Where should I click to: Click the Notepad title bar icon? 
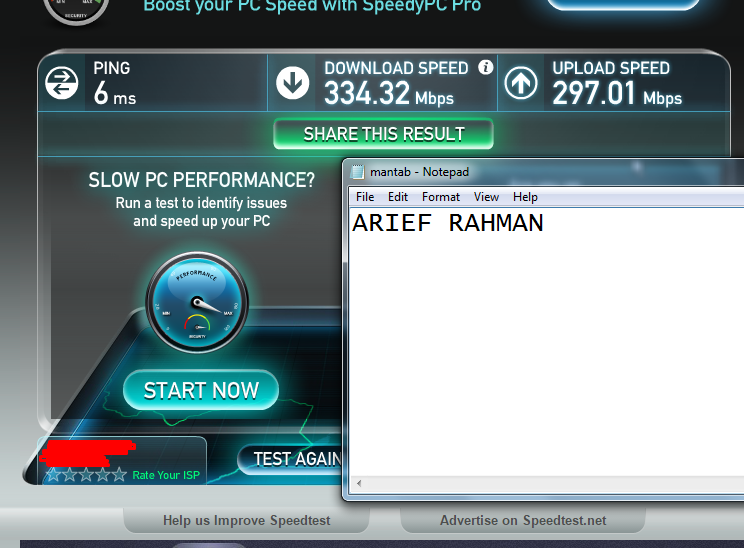coord(357,172)
